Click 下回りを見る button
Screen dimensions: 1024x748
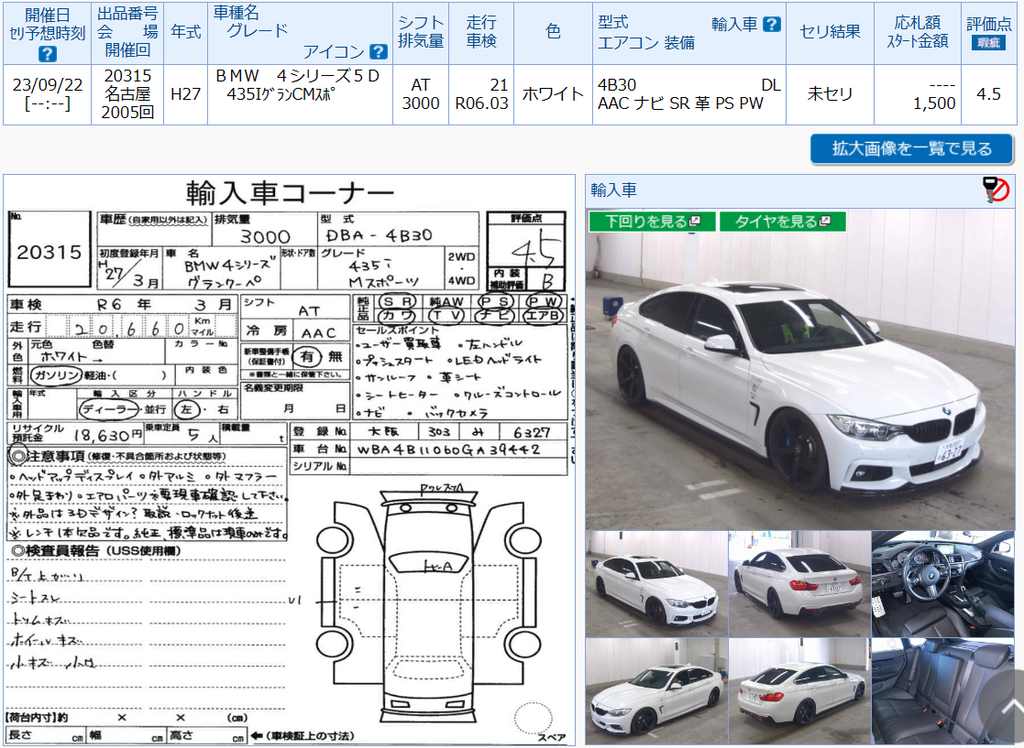pos(652,221)
